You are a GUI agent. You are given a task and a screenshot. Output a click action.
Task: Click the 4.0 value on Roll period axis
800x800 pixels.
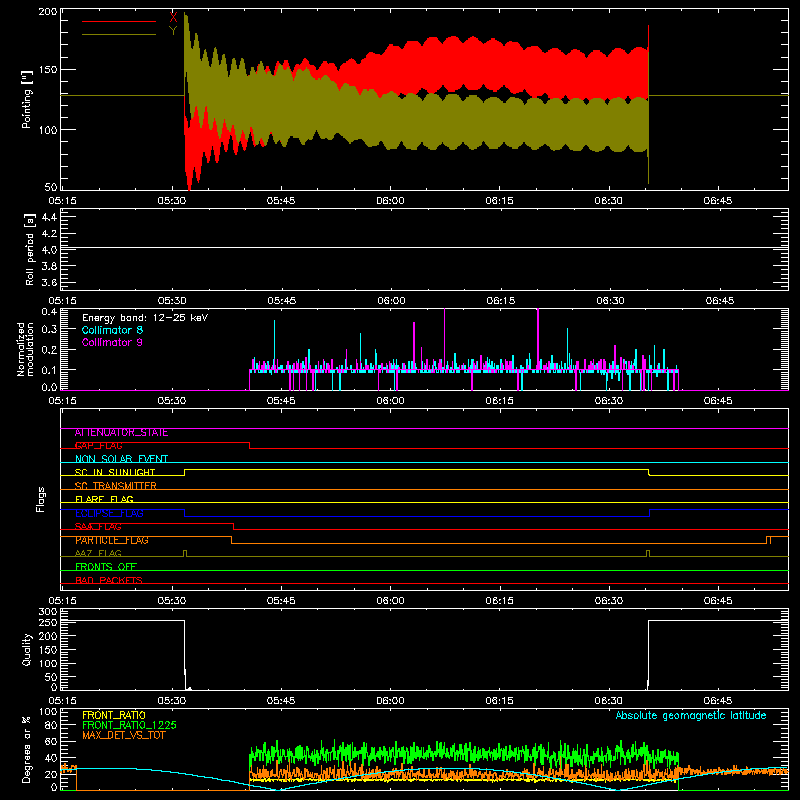point(49,249)
